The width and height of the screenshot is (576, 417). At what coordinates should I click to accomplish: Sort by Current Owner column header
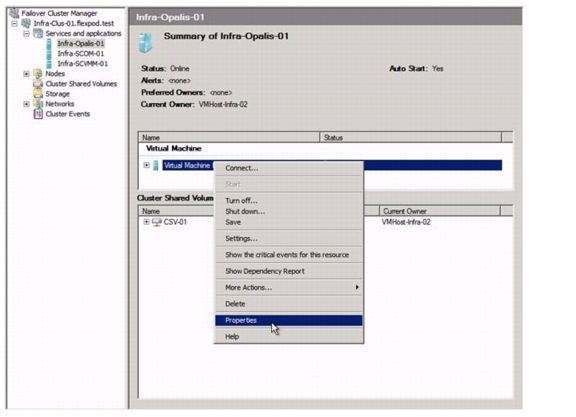tap(439, 211)
